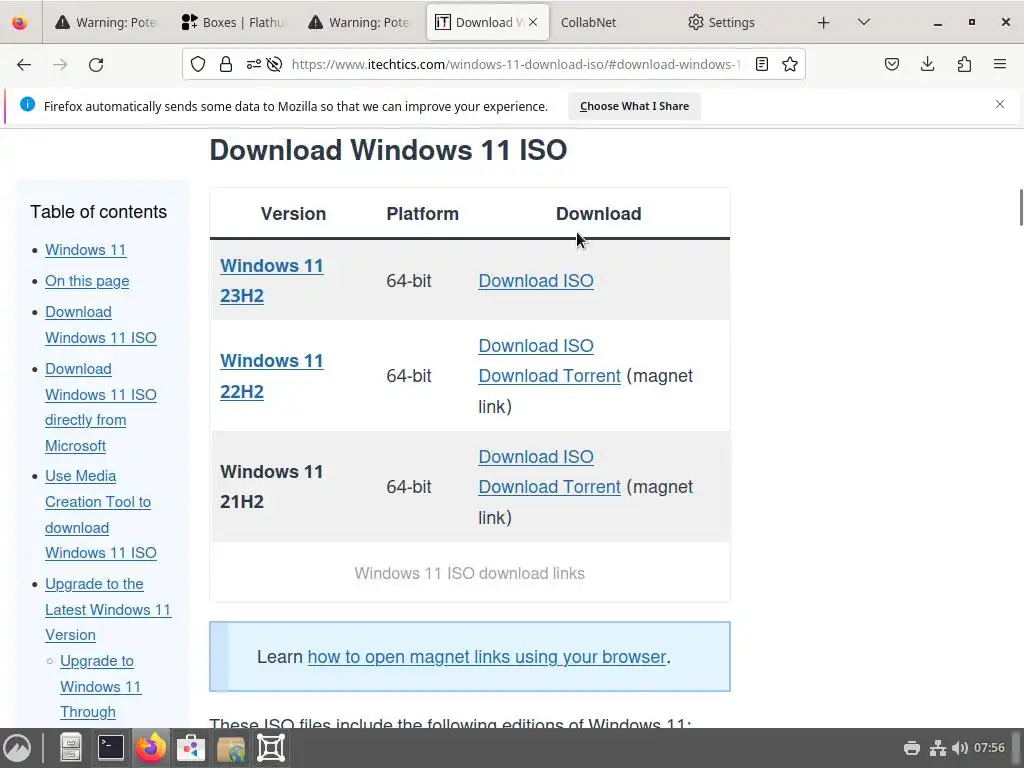Download ISO for Windows 11 23H2
The height and width of the screenshot is (768, 1024).
(x=536, y=281)
